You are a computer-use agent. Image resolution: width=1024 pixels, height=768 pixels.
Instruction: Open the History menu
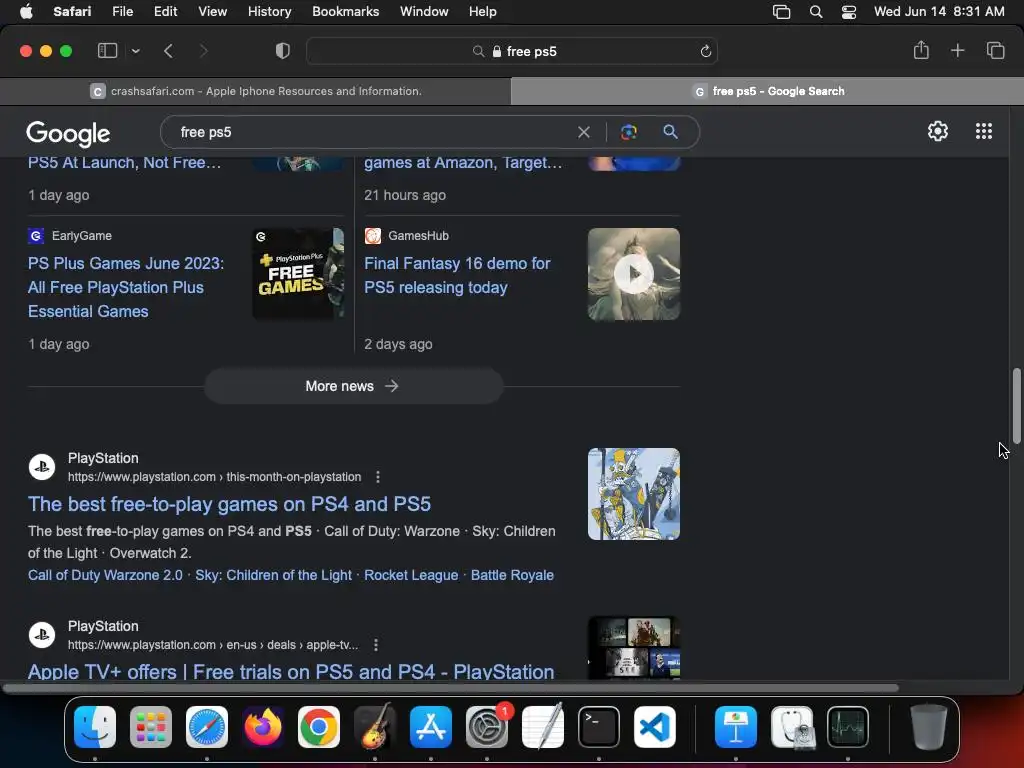[269, 12]
